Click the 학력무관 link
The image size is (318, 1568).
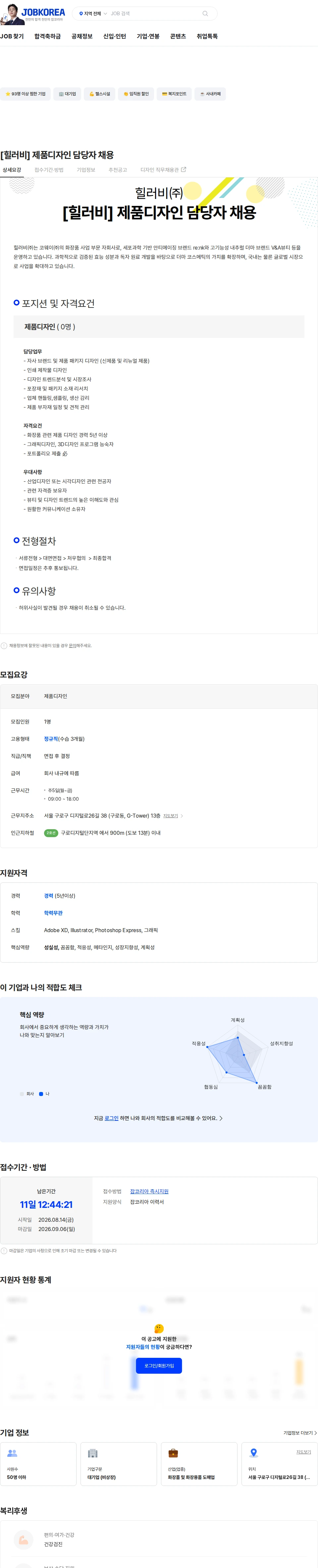[x=53, y=913]
